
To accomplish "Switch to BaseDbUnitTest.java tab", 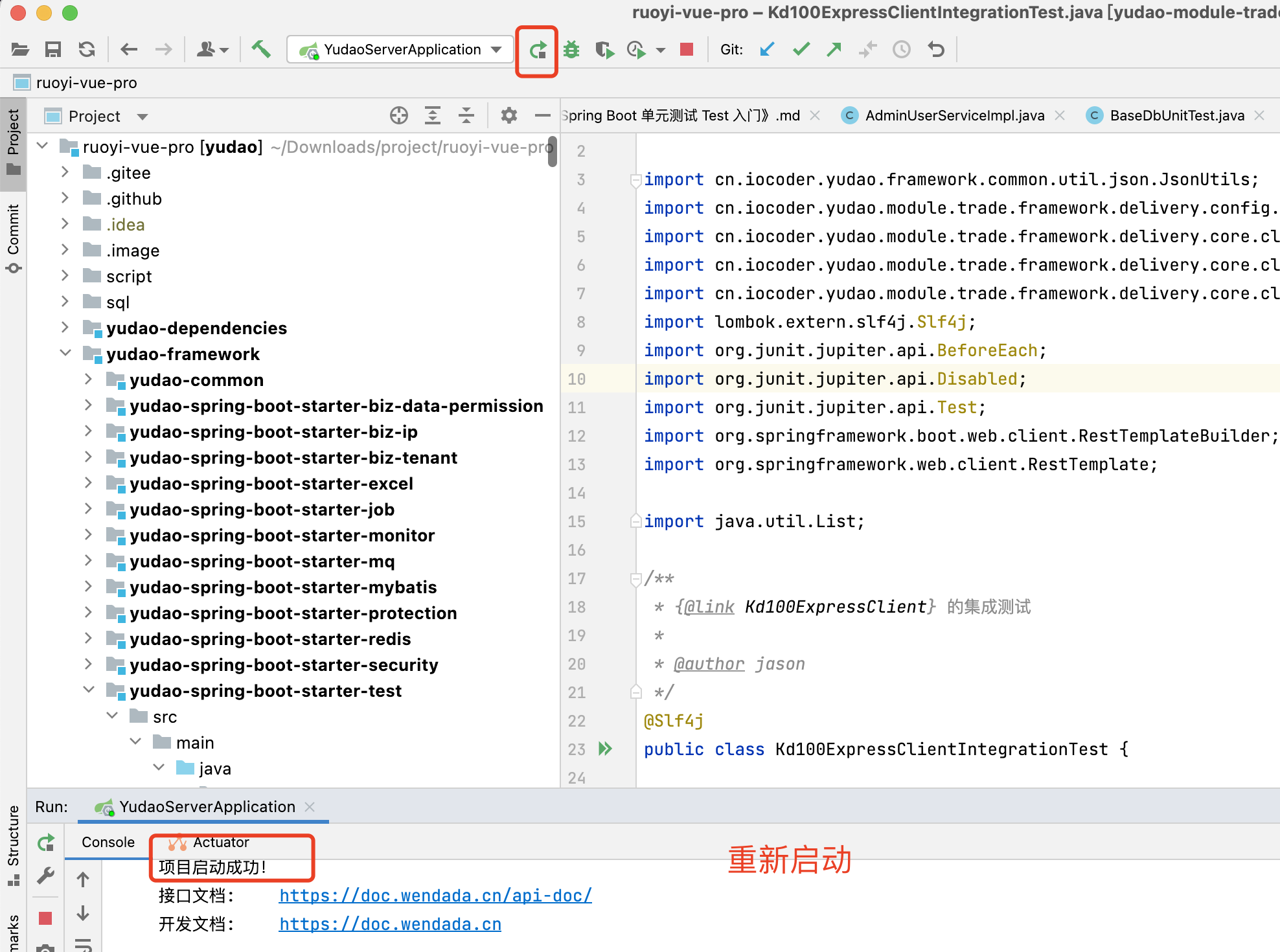I will click(x=1176, y=115).
